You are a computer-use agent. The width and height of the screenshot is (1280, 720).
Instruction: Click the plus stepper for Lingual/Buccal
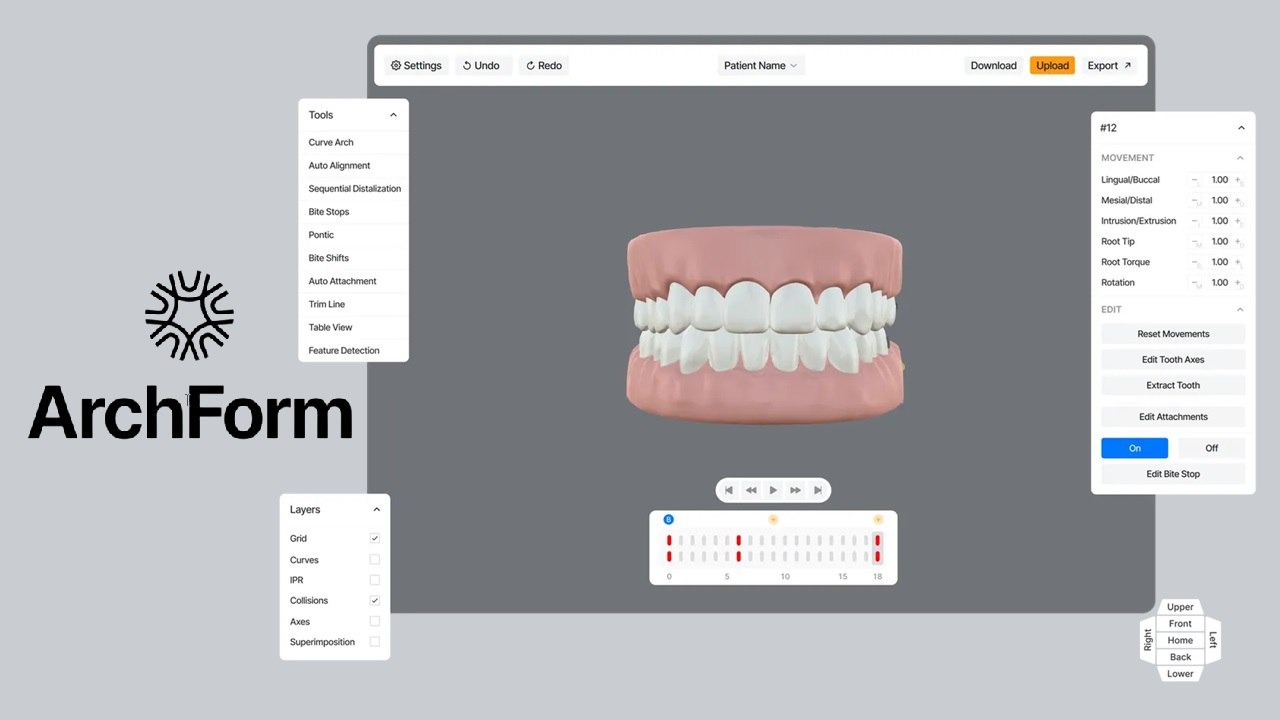pos(1238,180)
